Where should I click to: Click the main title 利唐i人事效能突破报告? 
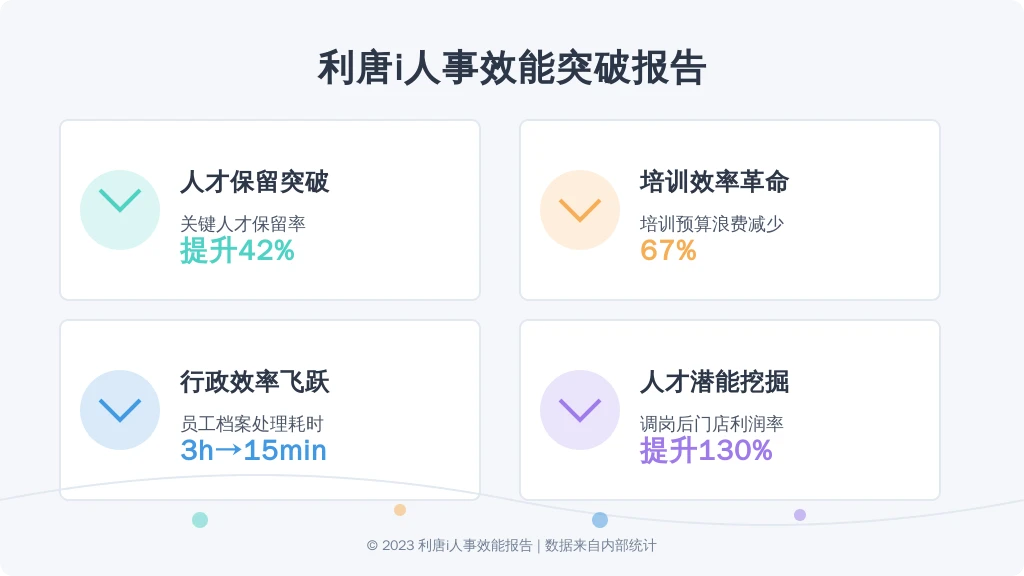(x=512, y=68)
